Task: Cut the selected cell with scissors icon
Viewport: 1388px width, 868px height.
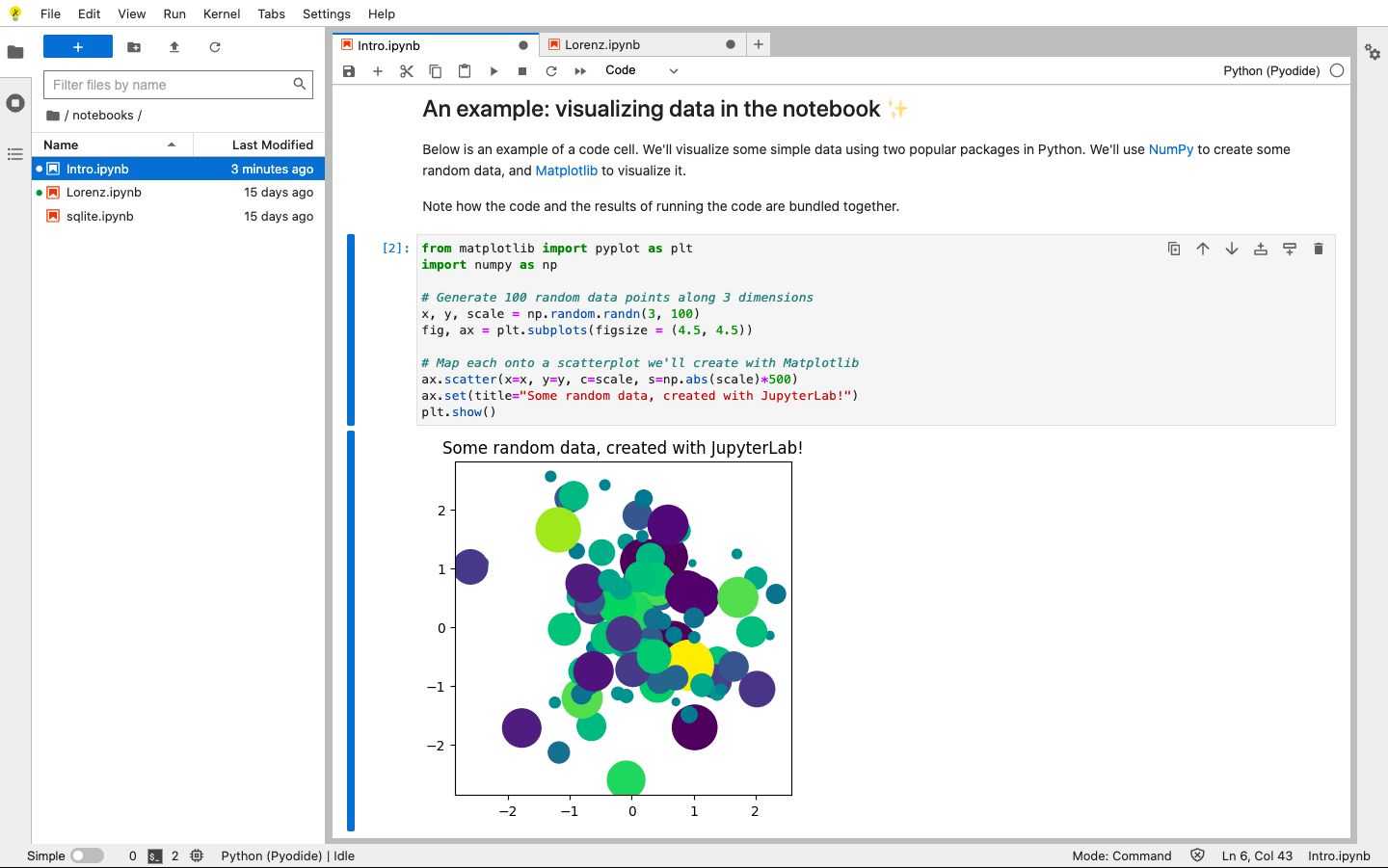Action: point(407,71)
